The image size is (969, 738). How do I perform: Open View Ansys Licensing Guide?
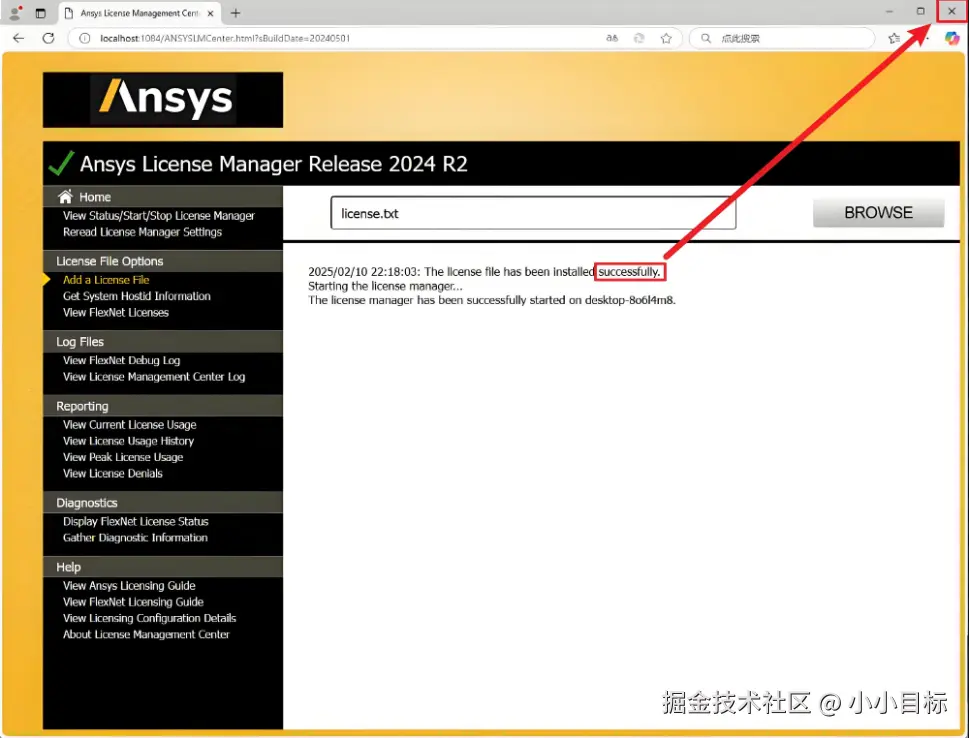pos(129,586)
